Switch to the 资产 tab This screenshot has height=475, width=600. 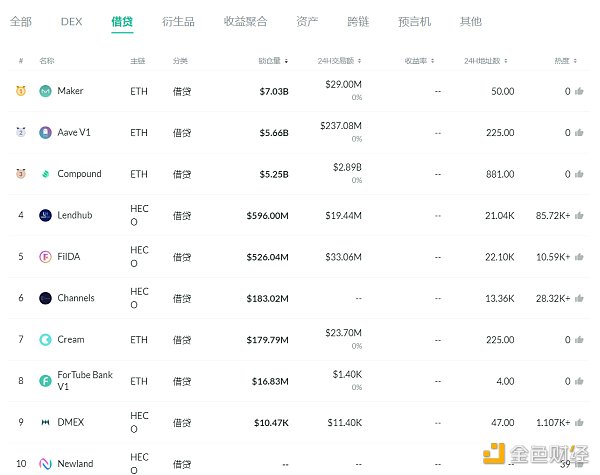(307, 21)
